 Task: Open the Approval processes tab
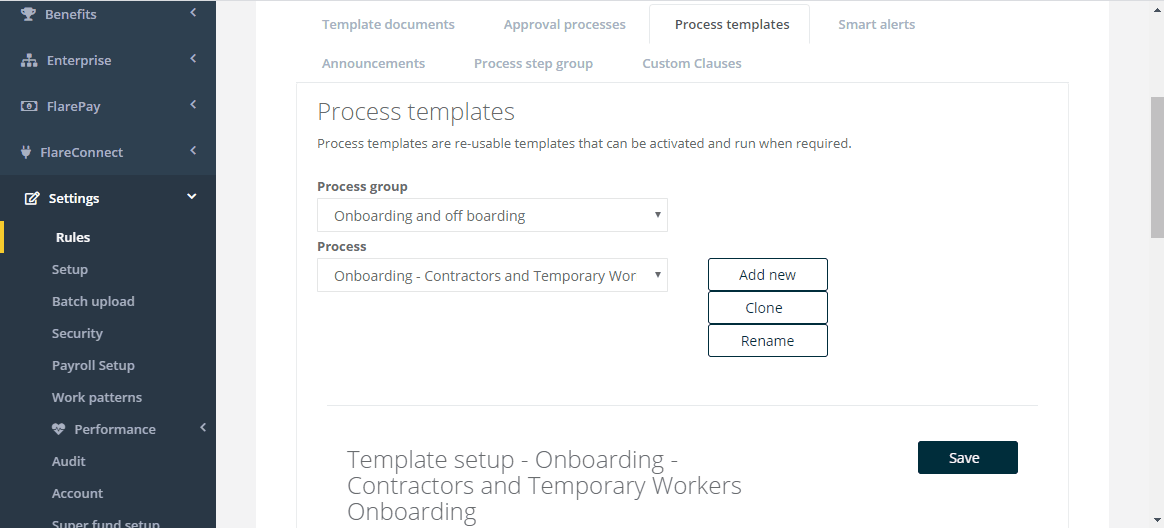point(564,25)
